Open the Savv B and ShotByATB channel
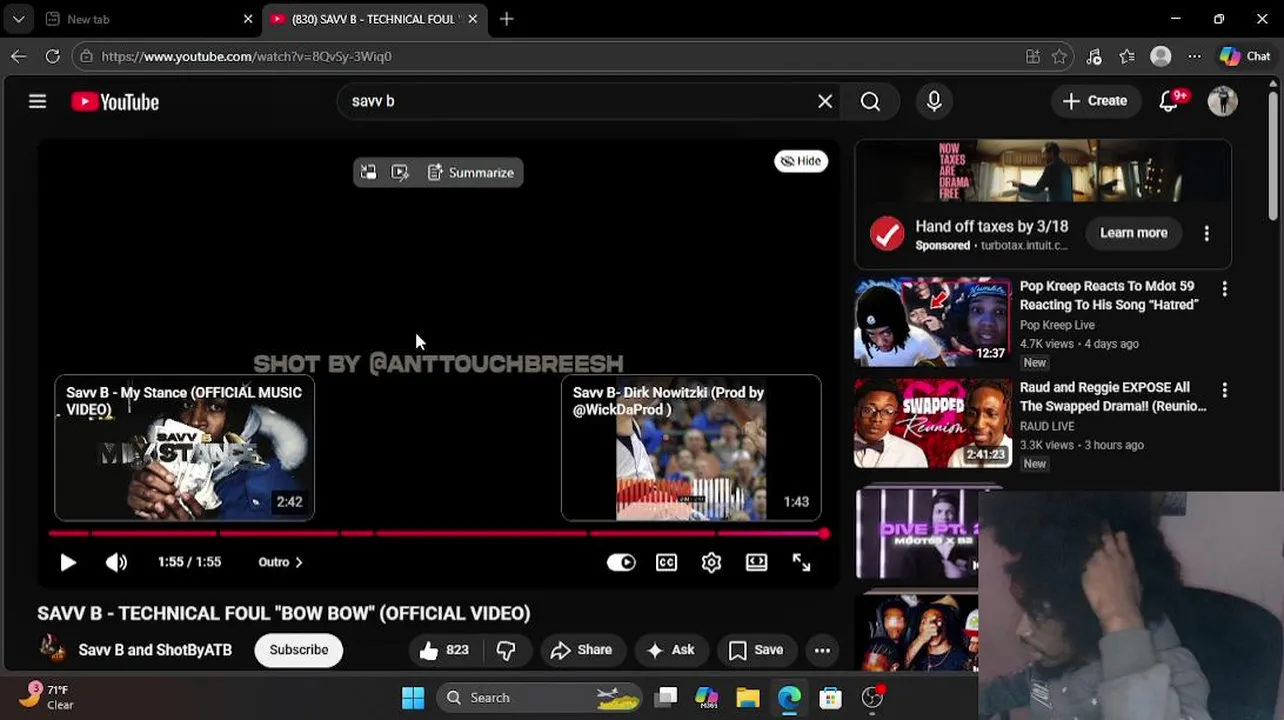Screen dimensions: 1284x720 [x=155, y=650]
